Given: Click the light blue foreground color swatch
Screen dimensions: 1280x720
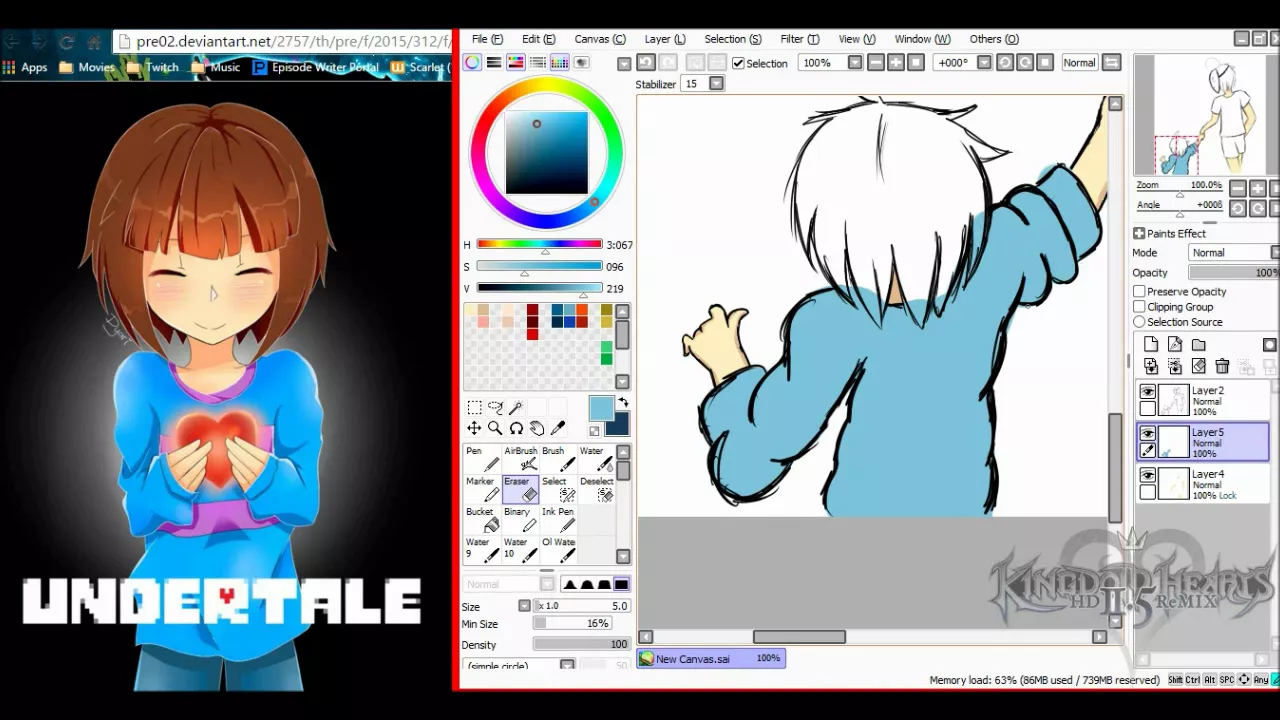Looking at the screenshot, I should tap(600, 408).
